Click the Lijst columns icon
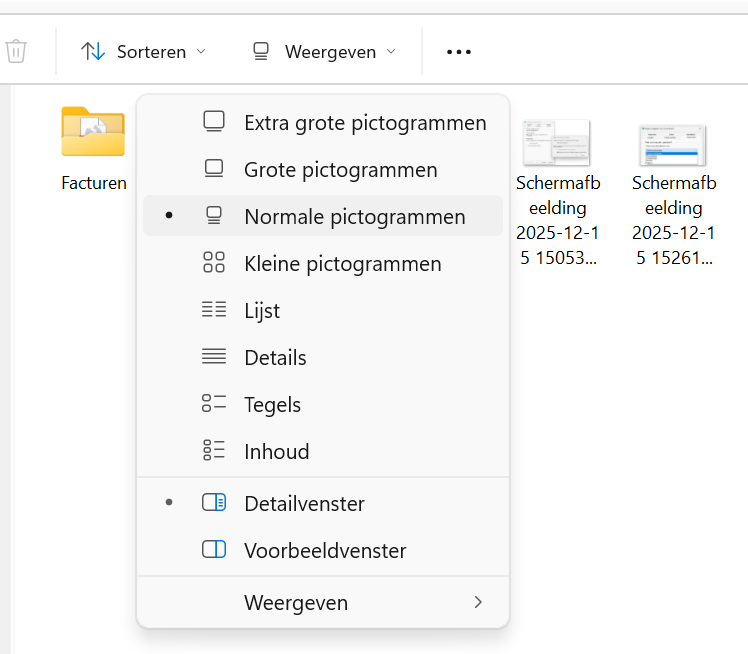This screenshot has height=654, width=748. 214,309
